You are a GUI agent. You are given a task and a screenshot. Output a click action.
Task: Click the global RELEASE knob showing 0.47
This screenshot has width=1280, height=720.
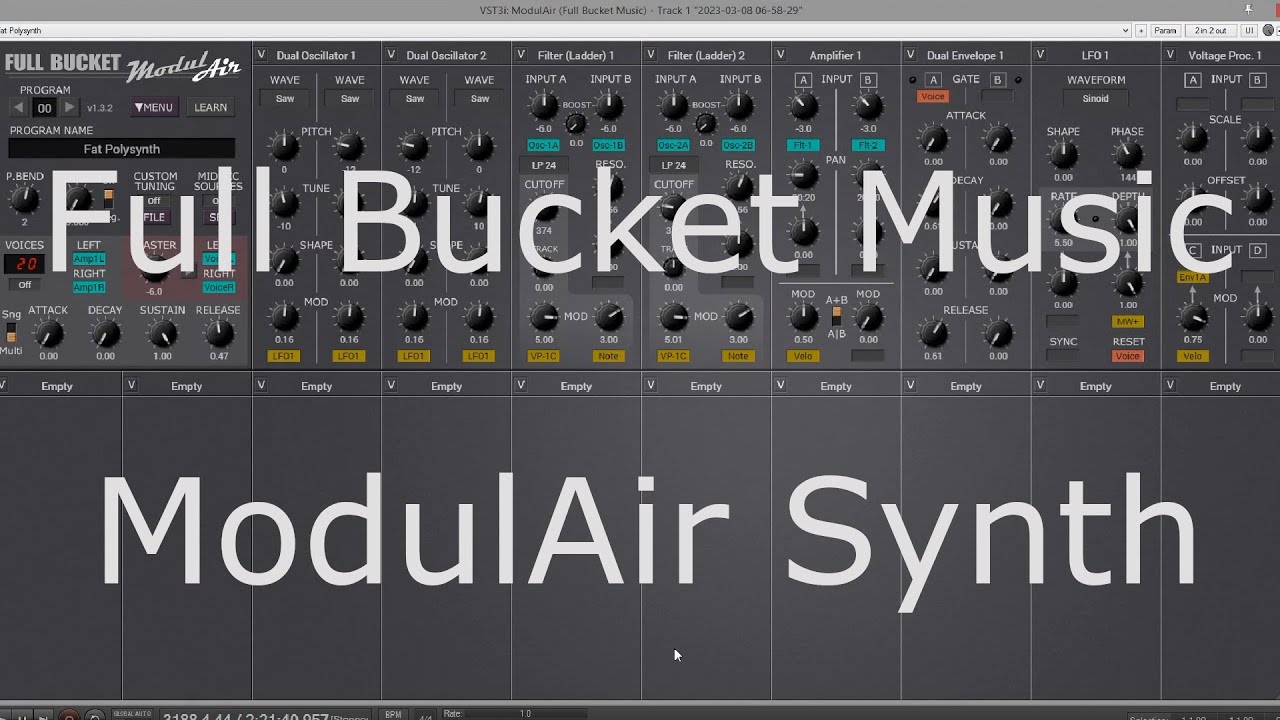coord(218,334)
